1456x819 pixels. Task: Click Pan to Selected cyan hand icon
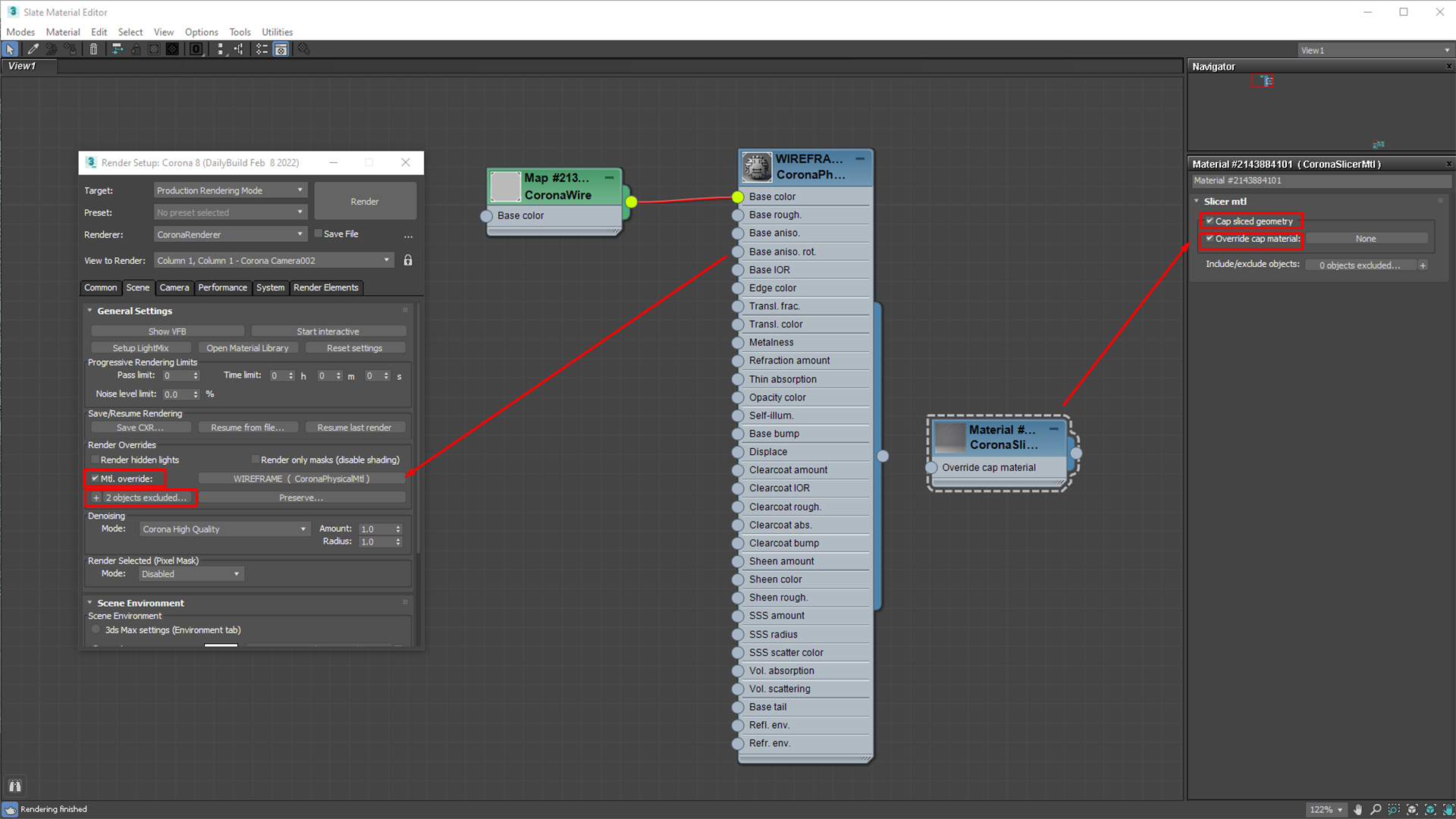1448,809
